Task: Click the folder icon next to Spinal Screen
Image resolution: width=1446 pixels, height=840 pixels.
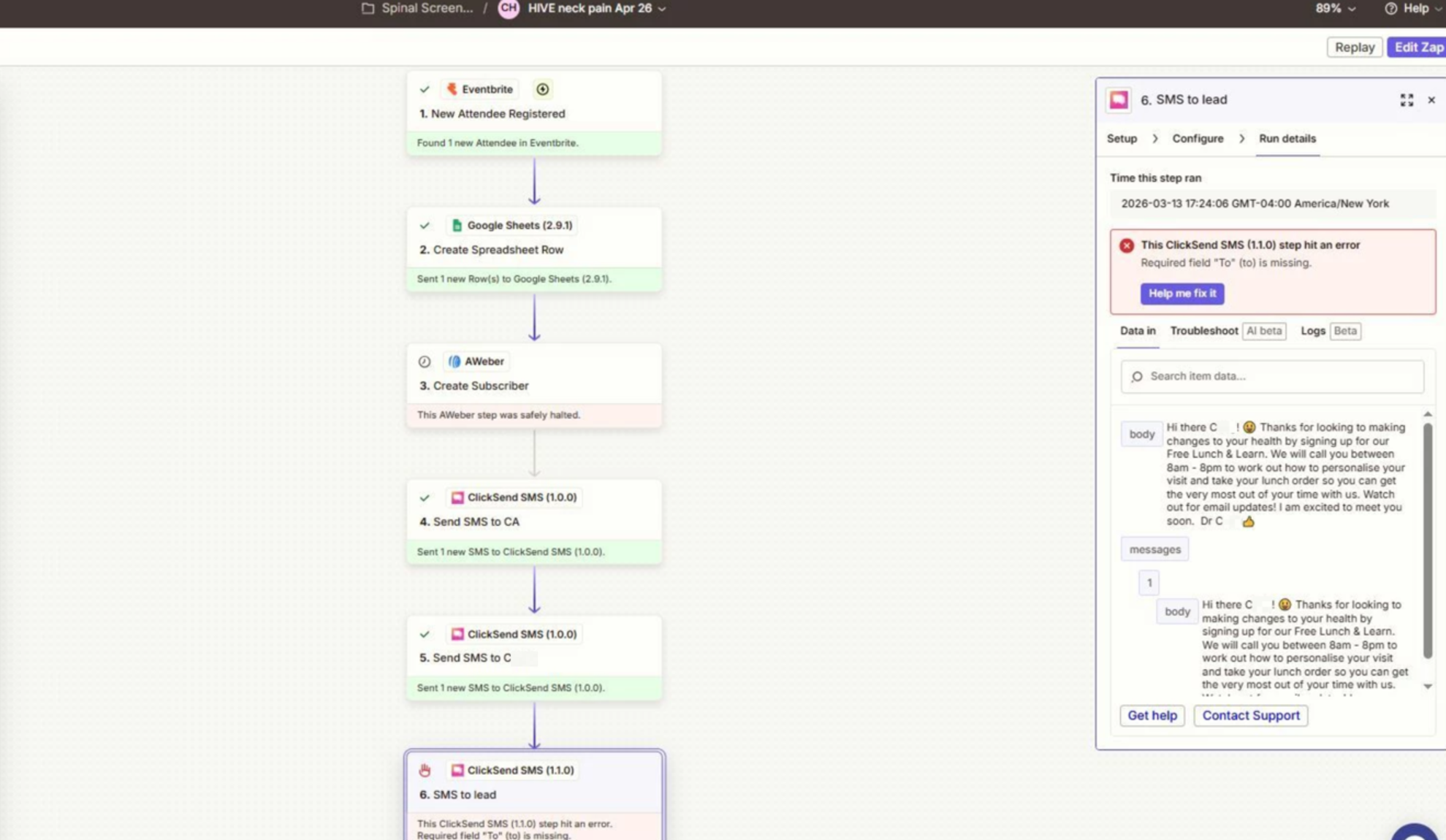Action: 368,8
